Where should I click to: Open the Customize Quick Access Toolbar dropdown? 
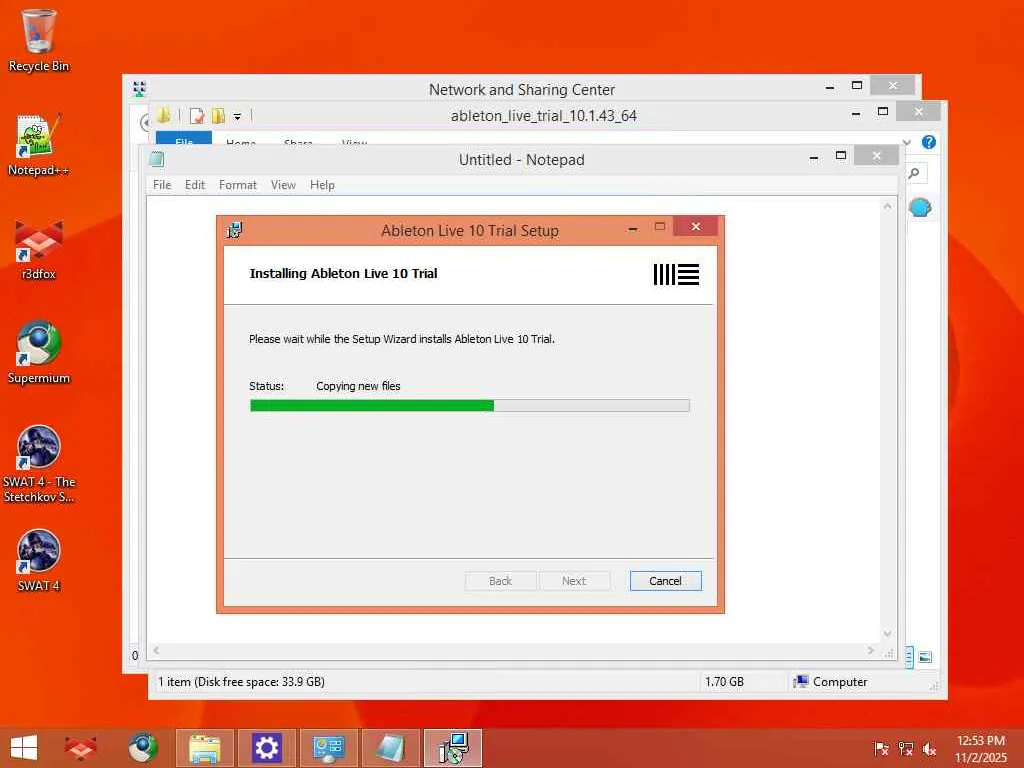(238, 117)
